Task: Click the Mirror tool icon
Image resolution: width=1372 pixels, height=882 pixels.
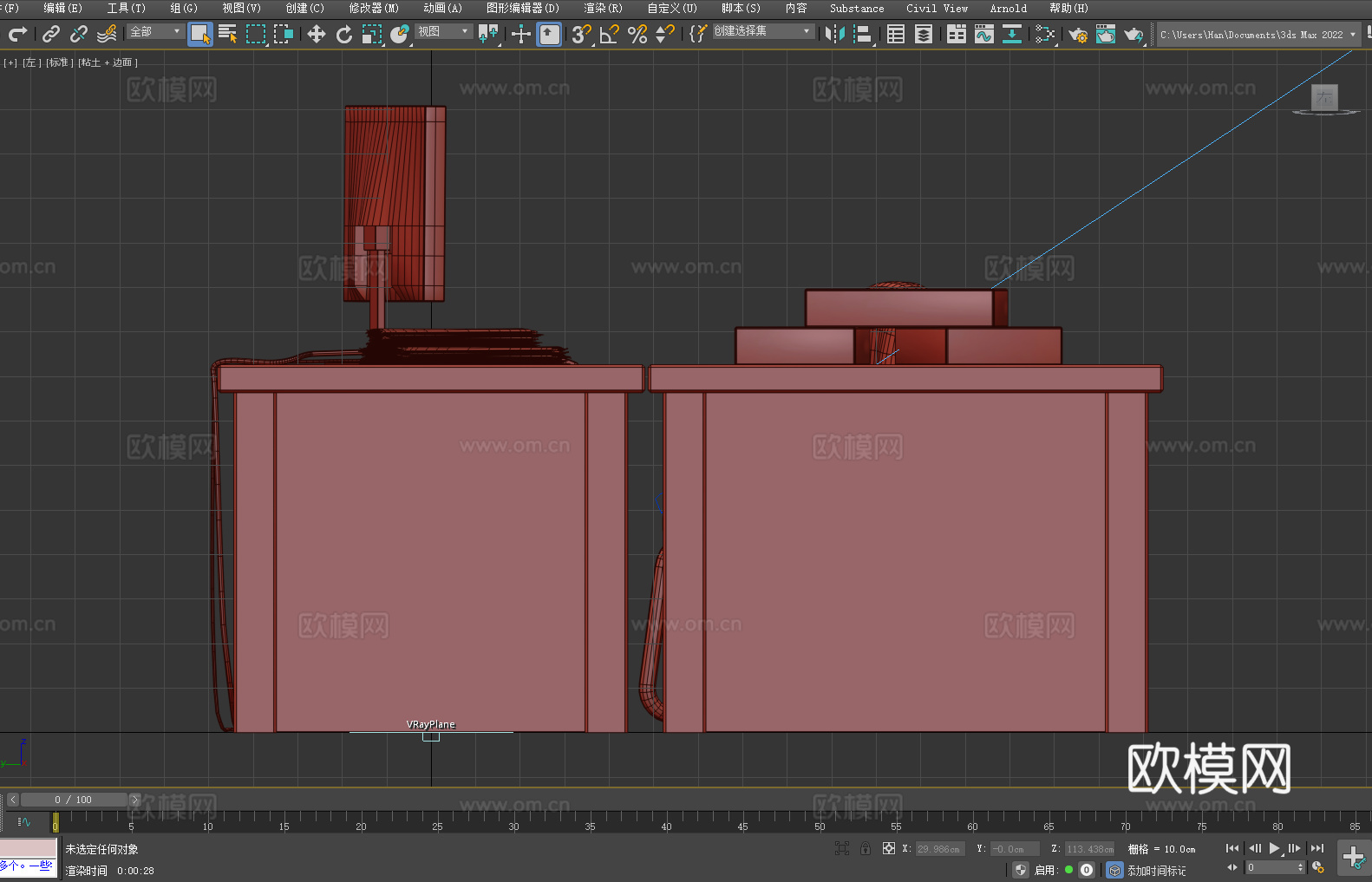Action: coord(835,34)
